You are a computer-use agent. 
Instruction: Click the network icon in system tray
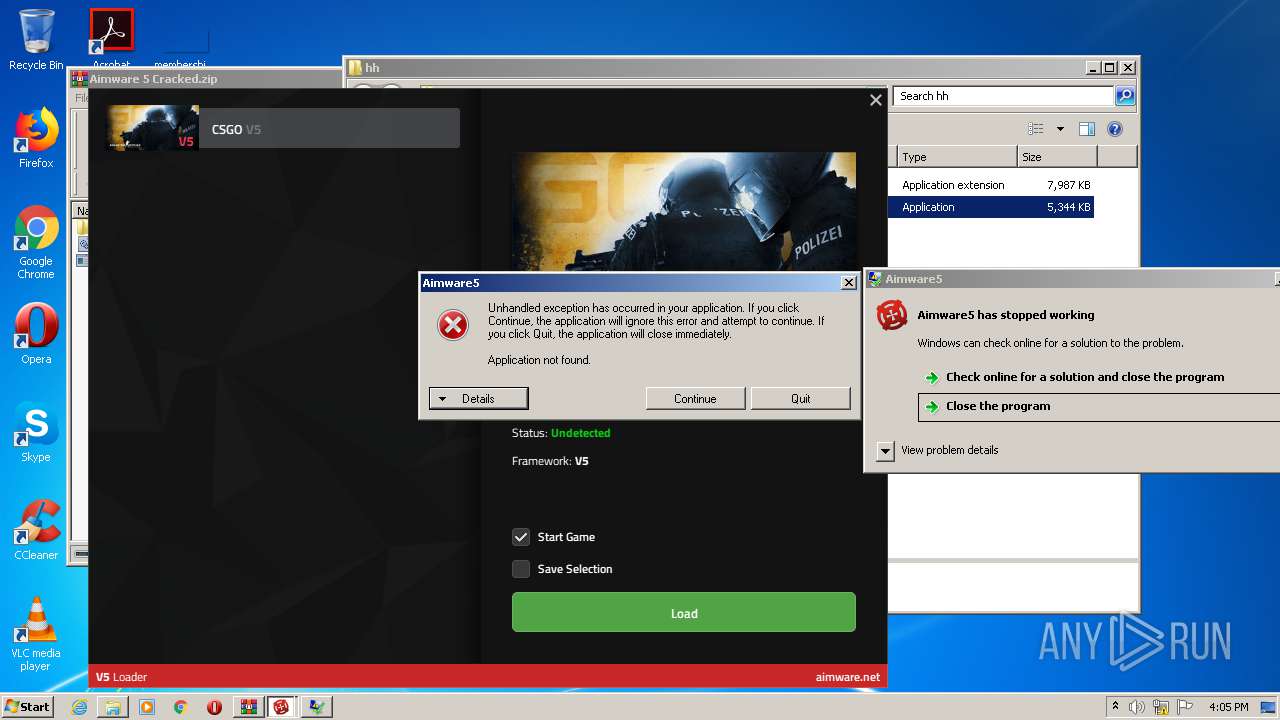click(x=1161, y=707)
